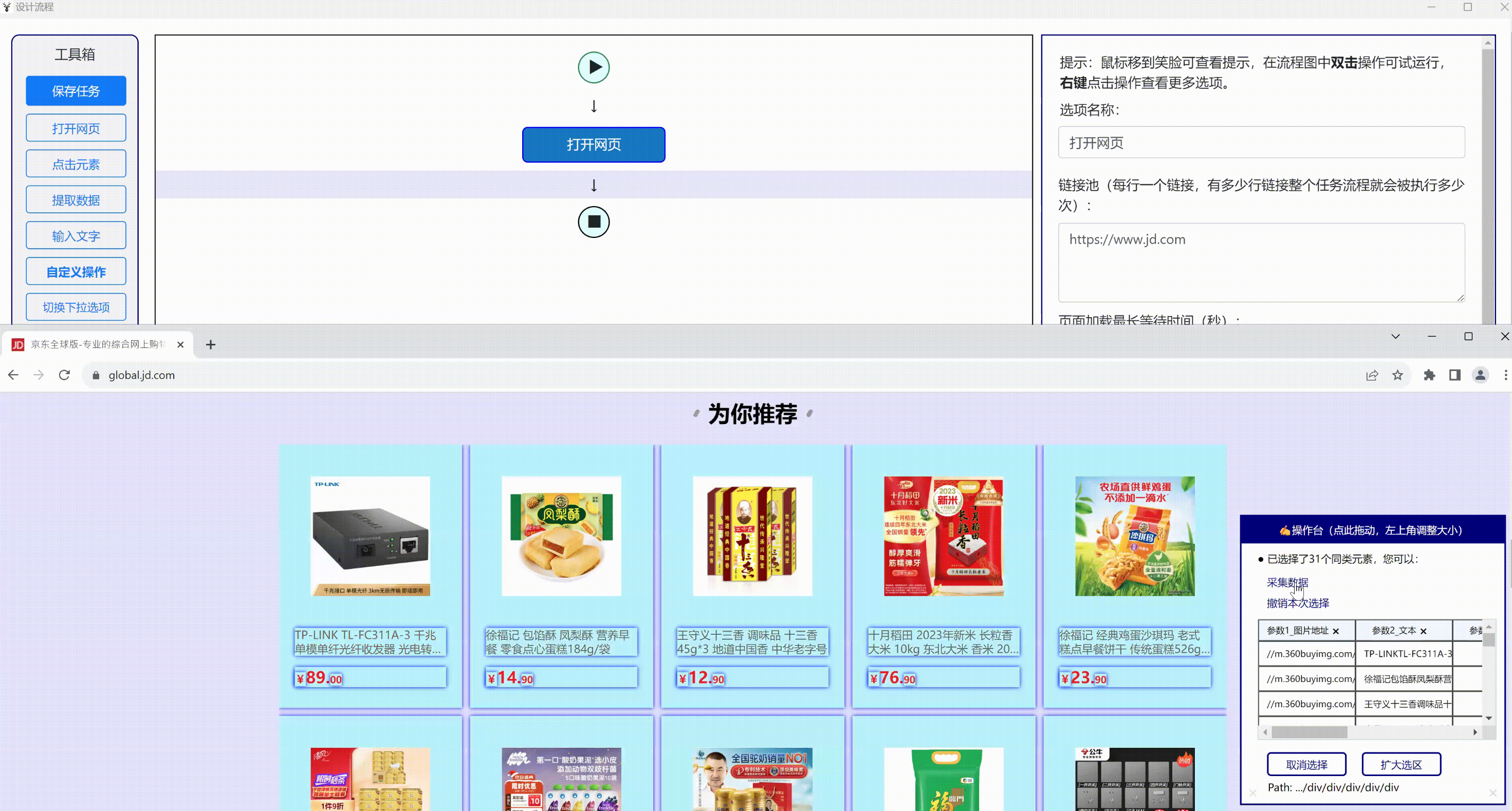Click the ¥14.90 price box
Image resolution: width=1512 pixels, height=811 pixels.
[561, 677]
